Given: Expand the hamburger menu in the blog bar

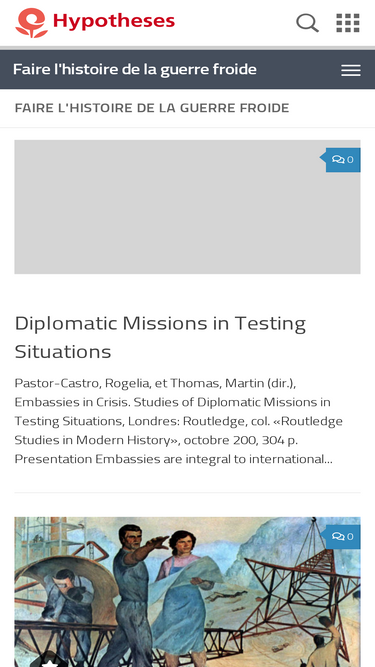Looking at the screenshot, I should [351, 70].
